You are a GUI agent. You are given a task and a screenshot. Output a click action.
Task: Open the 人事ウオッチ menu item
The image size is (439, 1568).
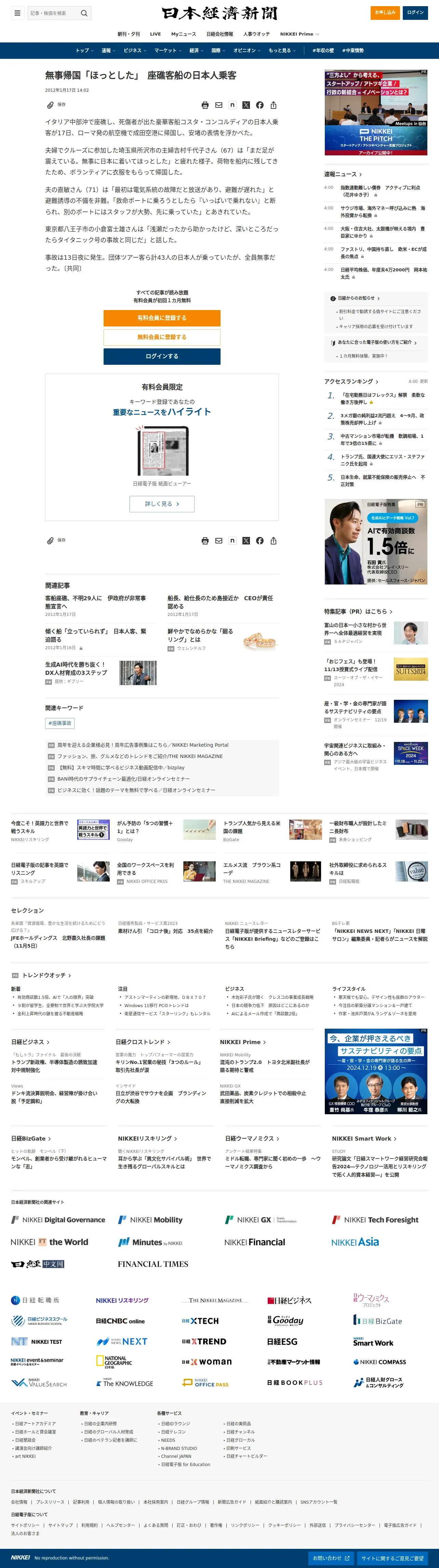[x=256, y=34]
